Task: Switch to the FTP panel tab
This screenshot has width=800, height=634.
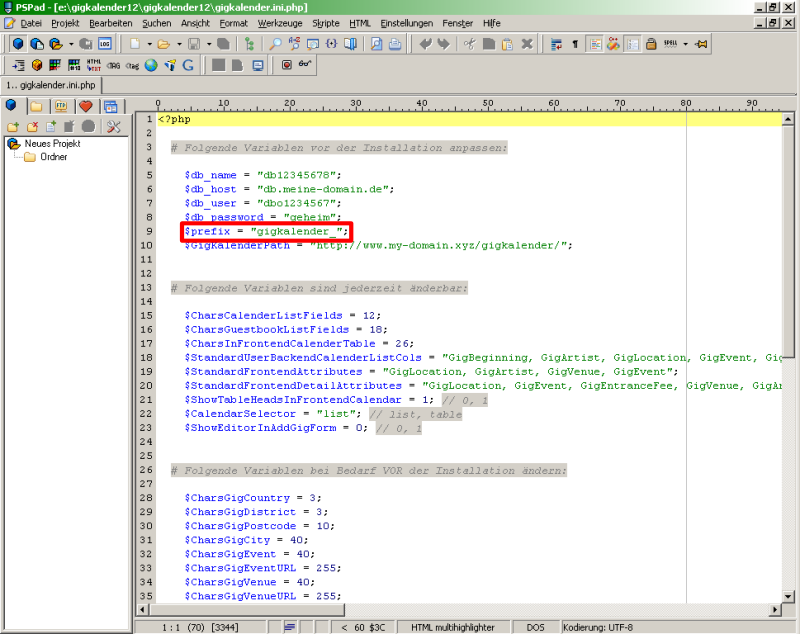Action: point(61,106)
